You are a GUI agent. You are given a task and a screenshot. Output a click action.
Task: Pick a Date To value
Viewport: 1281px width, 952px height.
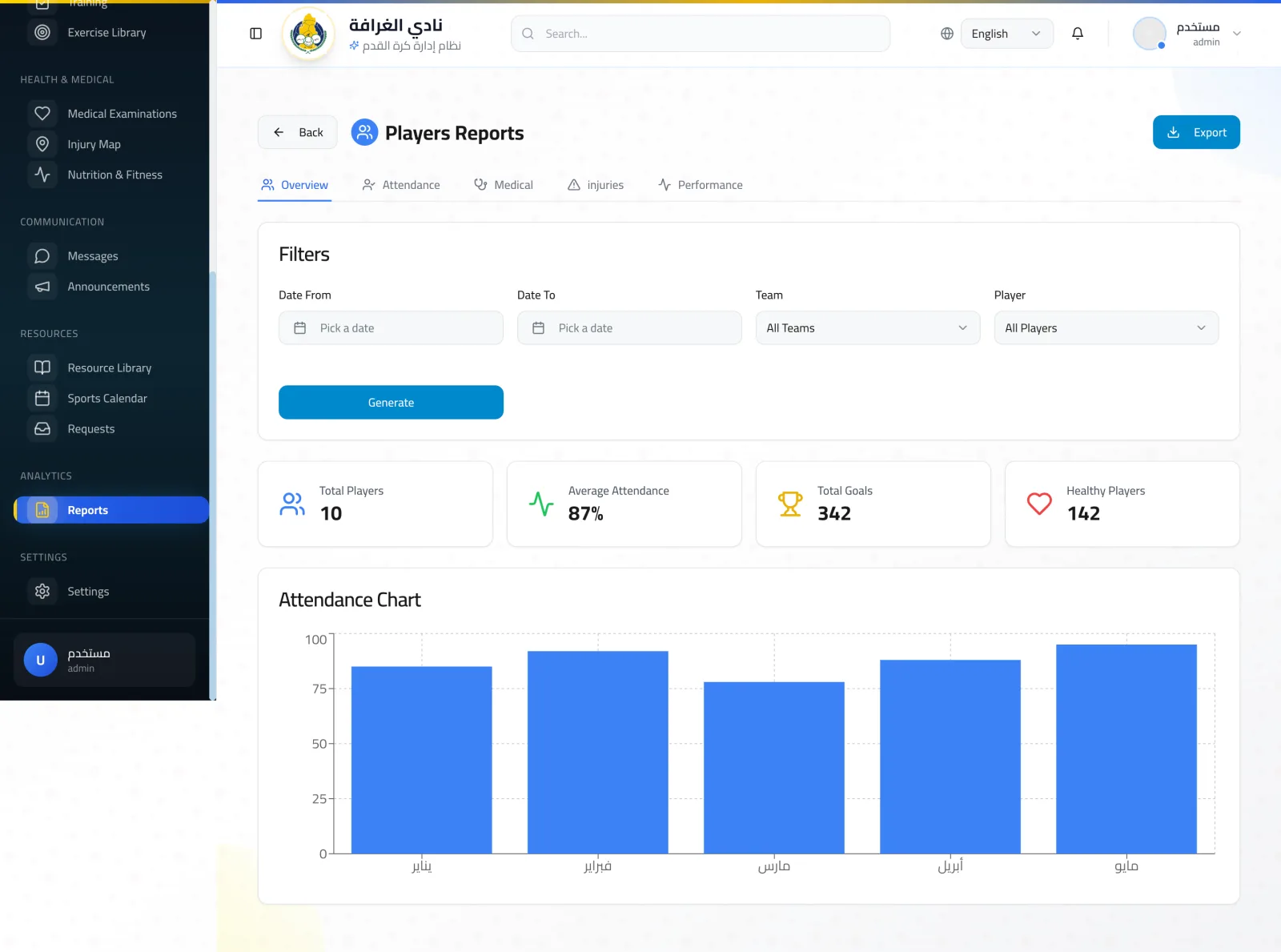click(629, 328)
